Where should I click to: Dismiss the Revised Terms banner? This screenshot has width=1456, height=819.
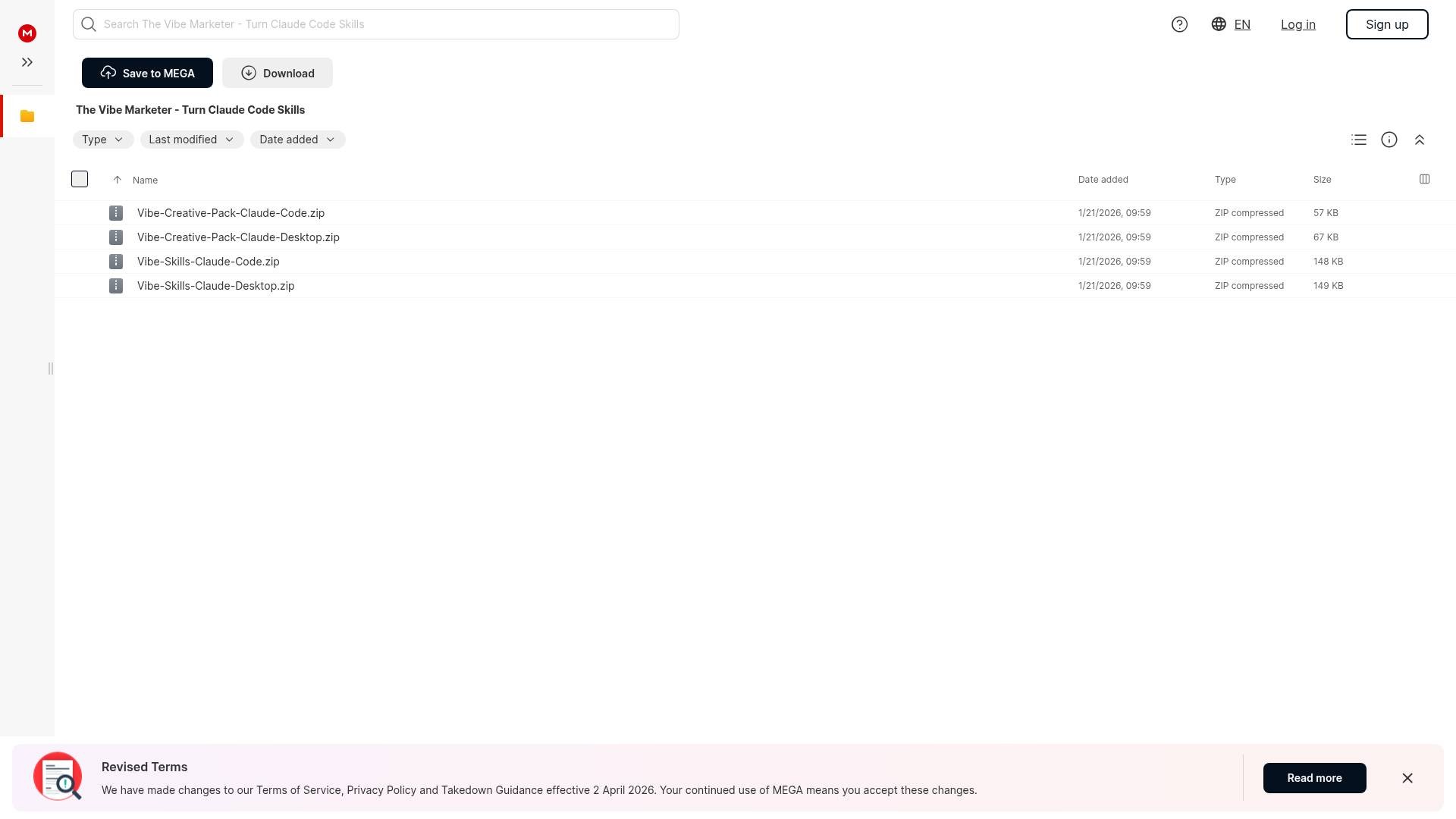coord(1407,778)
